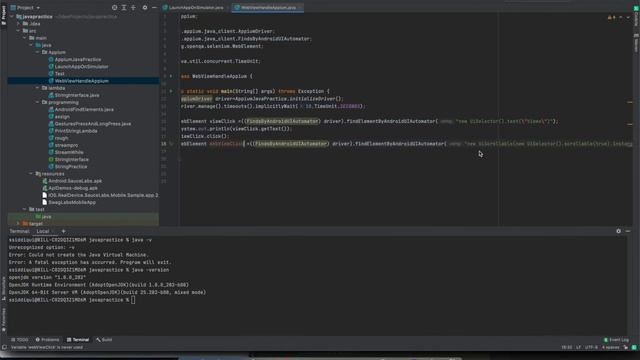
Task: Click the locate-in-project target icon
Action: tap(115, 7)
